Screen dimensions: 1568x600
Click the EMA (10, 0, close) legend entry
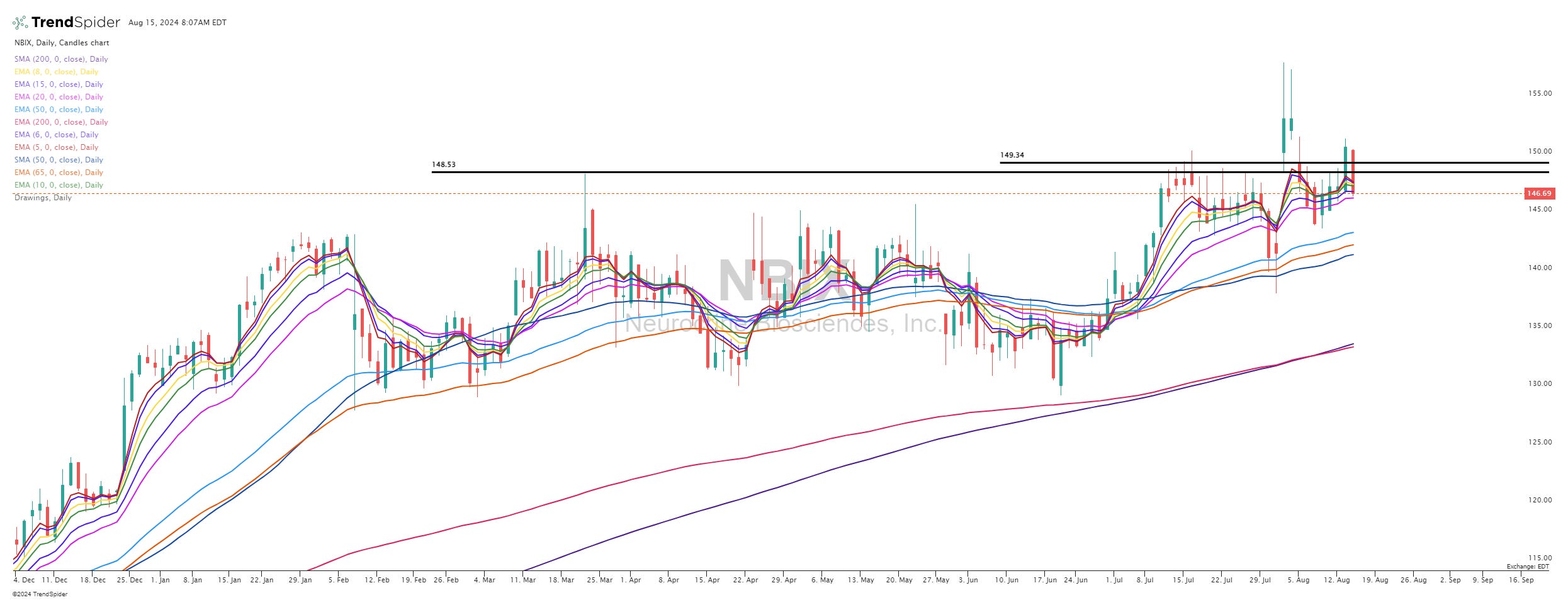pos(59,185)
